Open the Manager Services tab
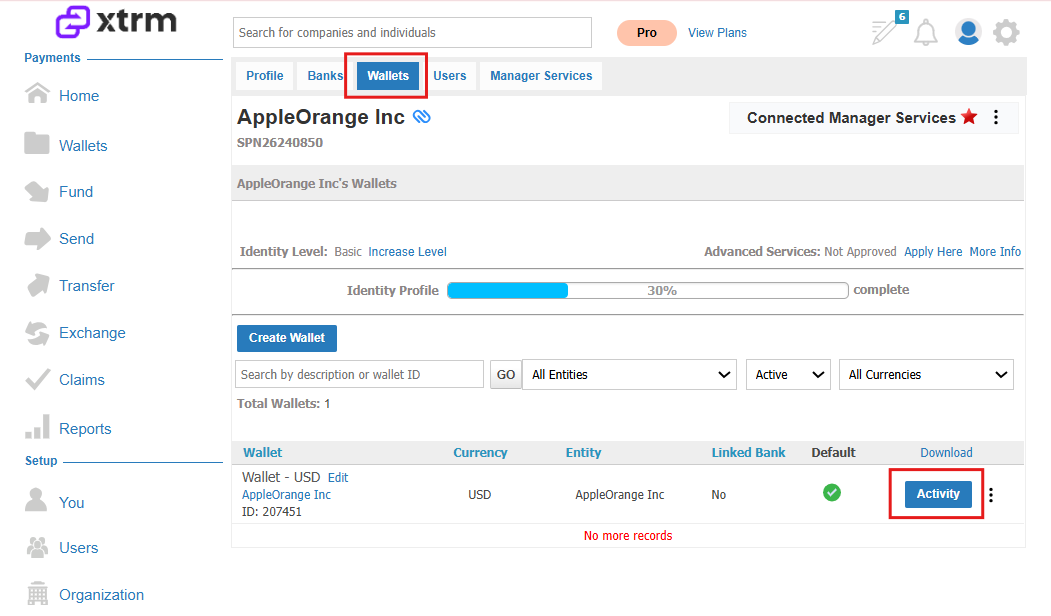 (x=541, y=76)
